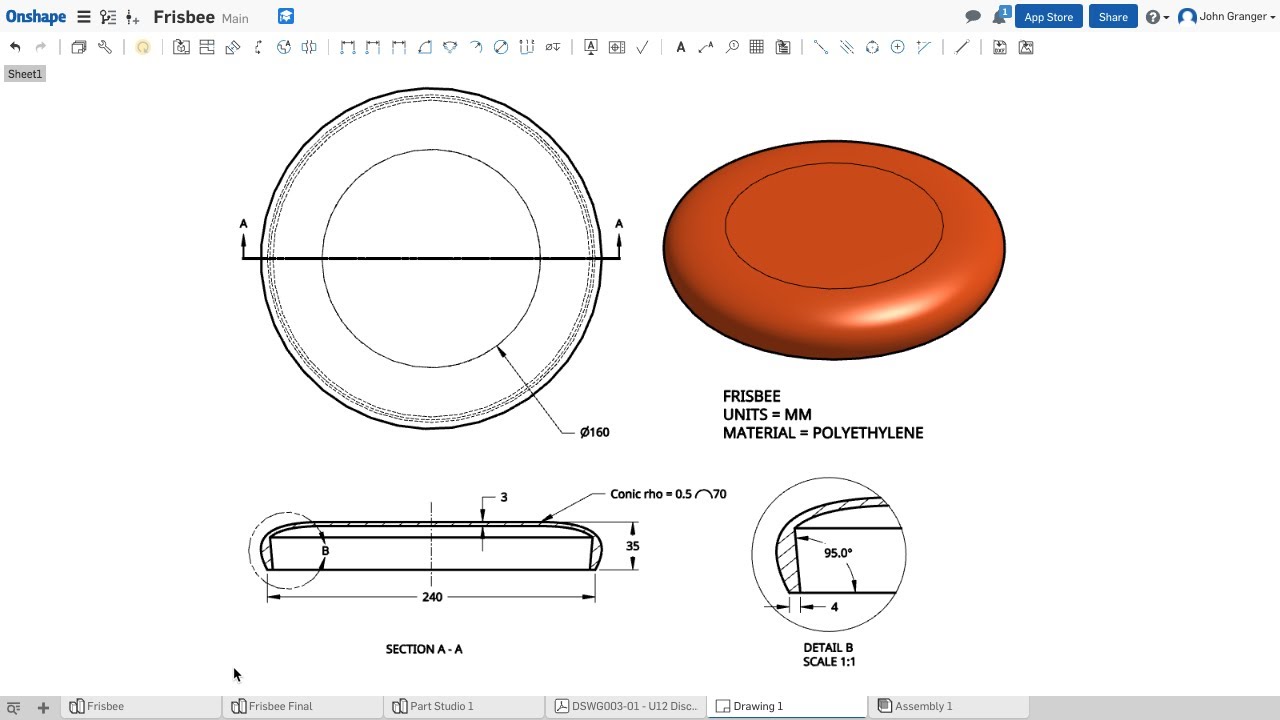Click the Share button
Viewport: 1280px width, 720px height.
point(1112,16)
